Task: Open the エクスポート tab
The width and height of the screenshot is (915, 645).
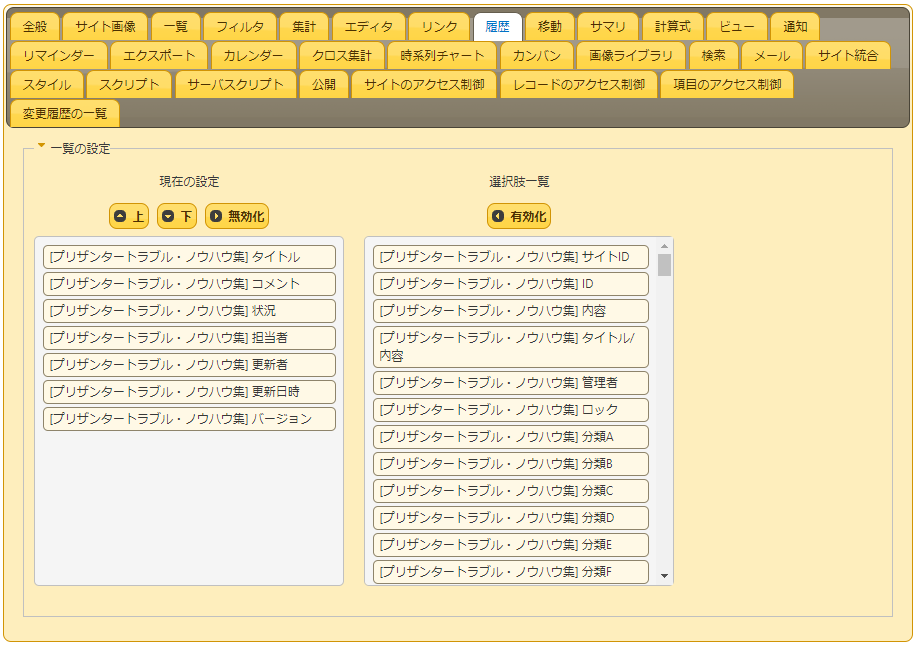Action: pos(159,55)
